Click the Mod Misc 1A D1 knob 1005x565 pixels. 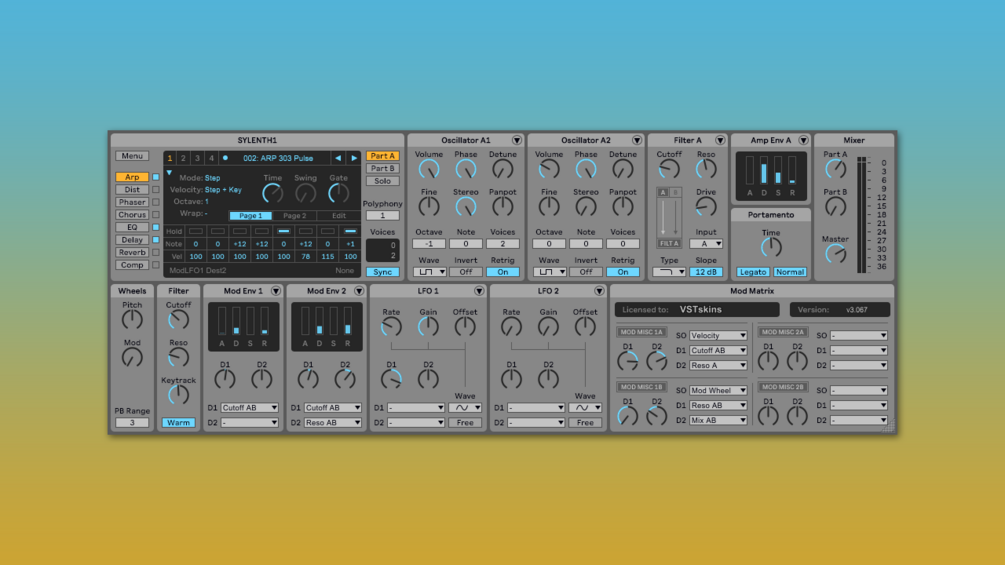click(x=627, y=362)
